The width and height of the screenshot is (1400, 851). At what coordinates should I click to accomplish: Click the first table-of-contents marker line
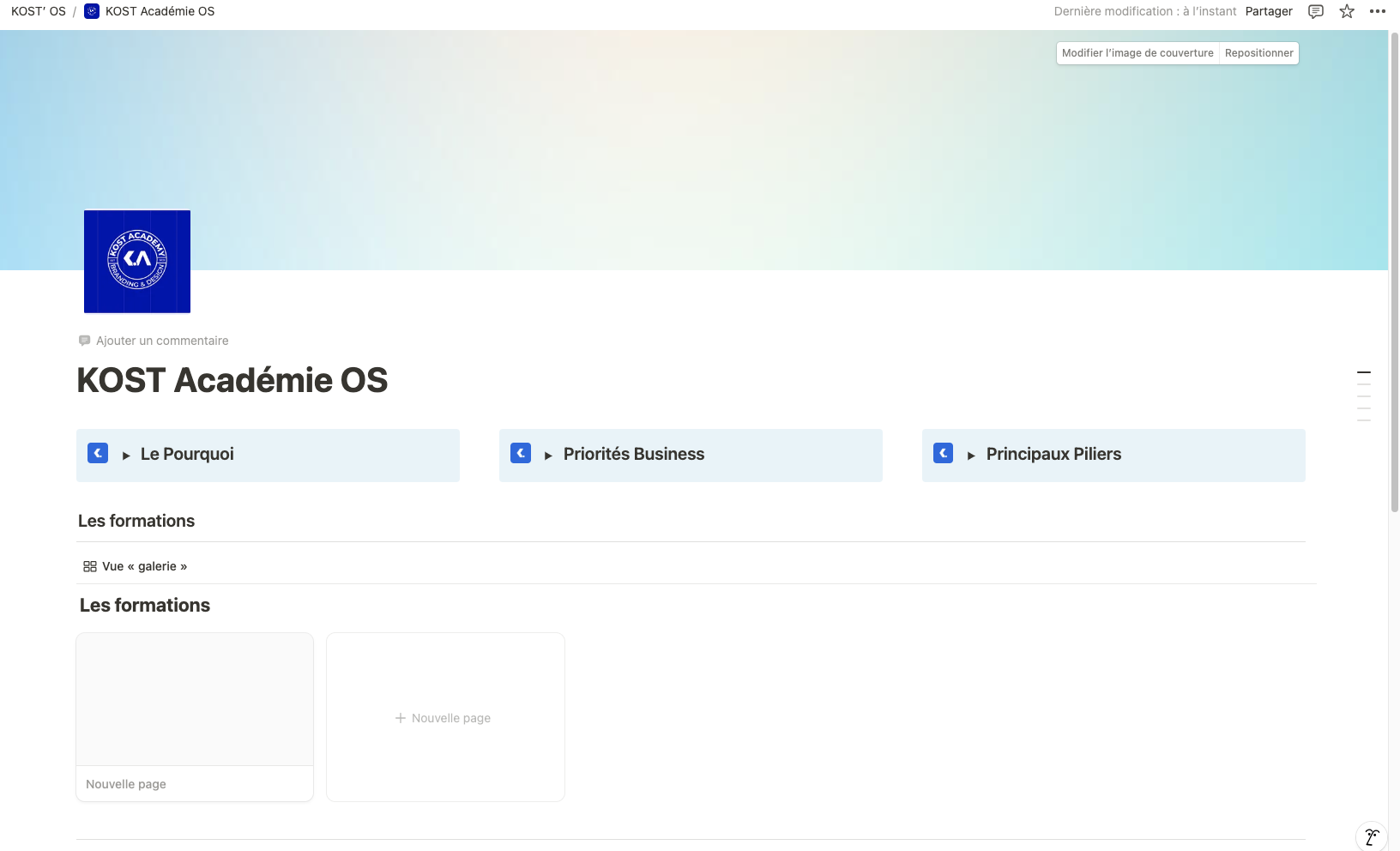pos(1364,372)
